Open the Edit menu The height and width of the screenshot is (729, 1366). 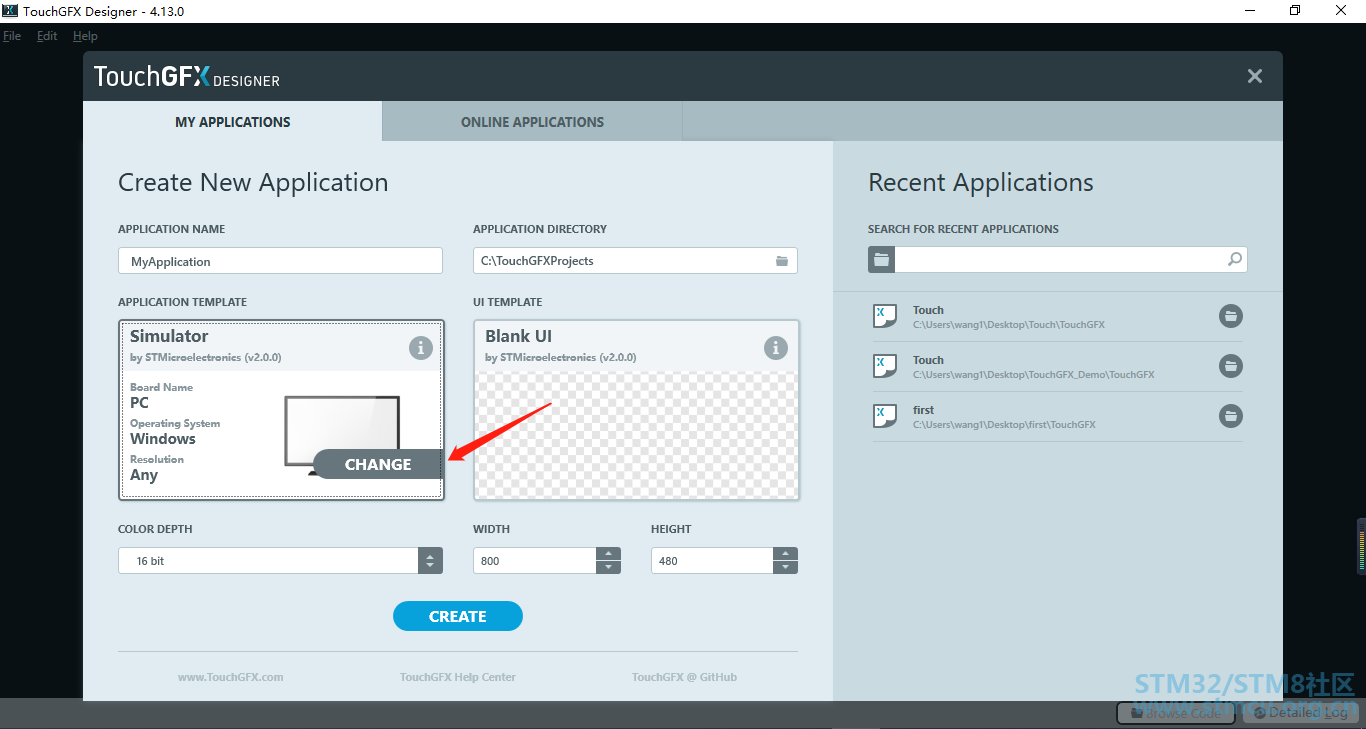(47, 36)
